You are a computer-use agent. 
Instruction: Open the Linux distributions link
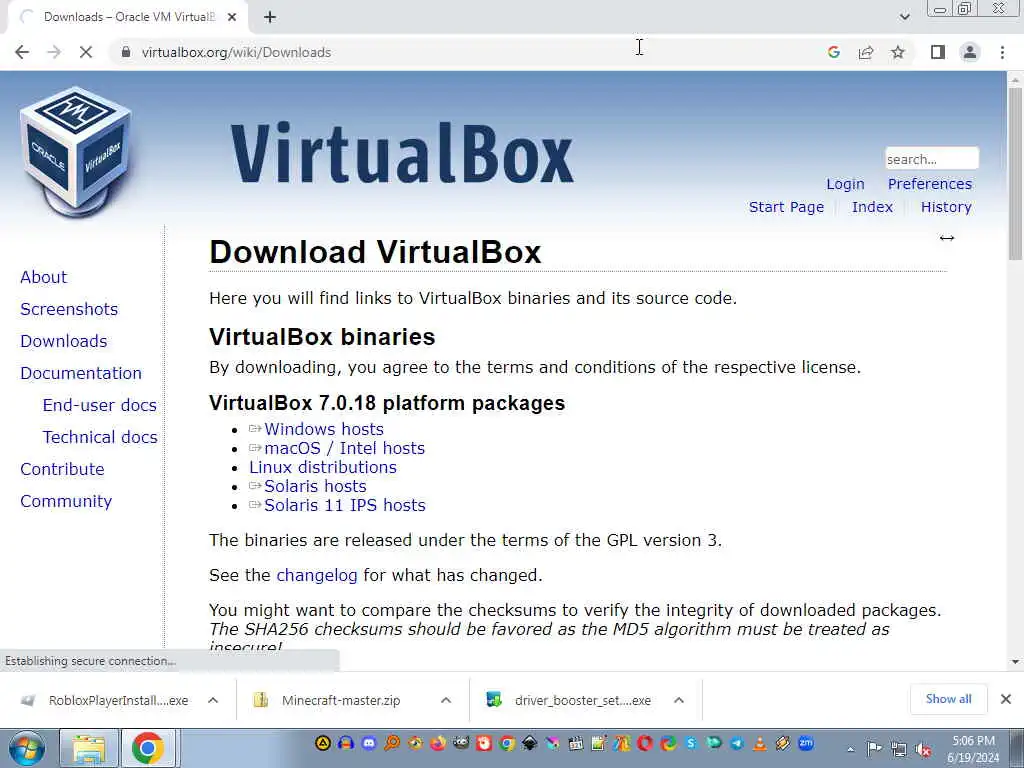tap(323, 467)
